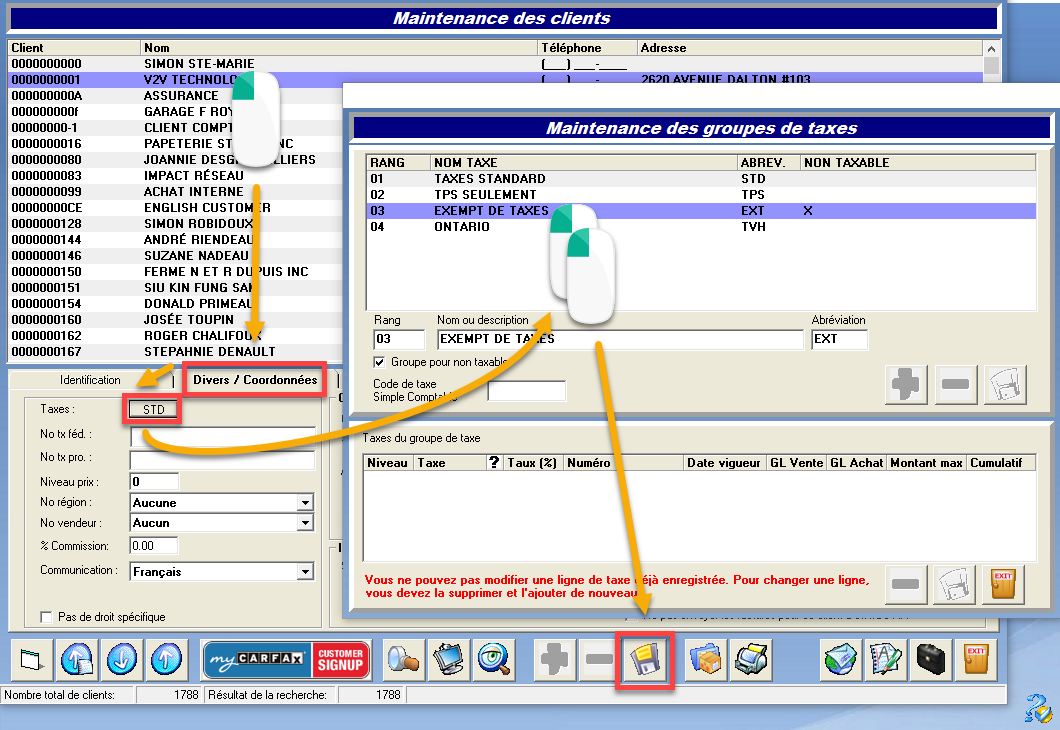Click the Abréviation field containing EXT
This screenshot has height=730, width=1060.
tap(840, 339)
